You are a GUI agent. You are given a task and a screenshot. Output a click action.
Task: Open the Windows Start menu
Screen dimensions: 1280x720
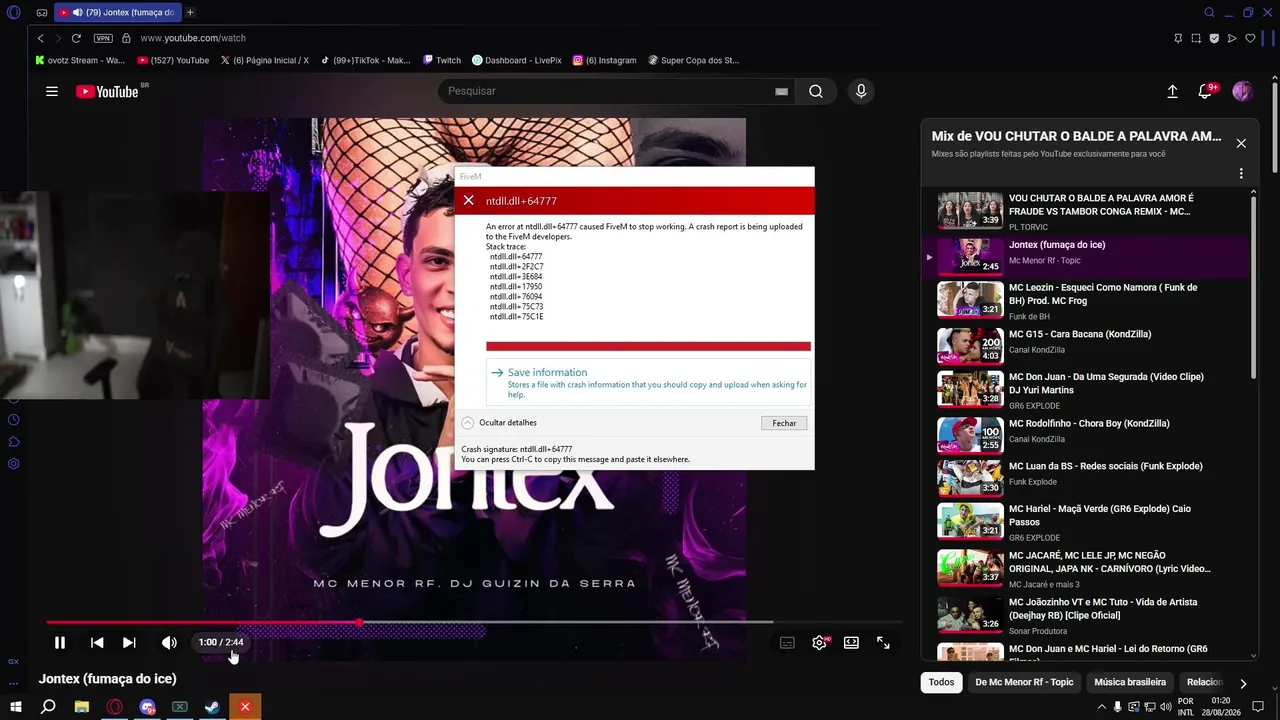click(x=15, y=707)
